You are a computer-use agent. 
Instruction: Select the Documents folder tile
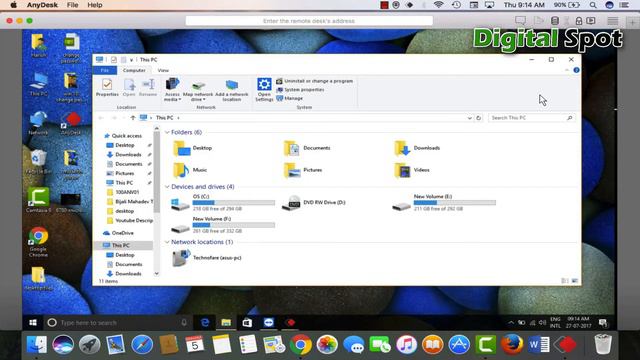pyautogui.click(x=307, y=148)
